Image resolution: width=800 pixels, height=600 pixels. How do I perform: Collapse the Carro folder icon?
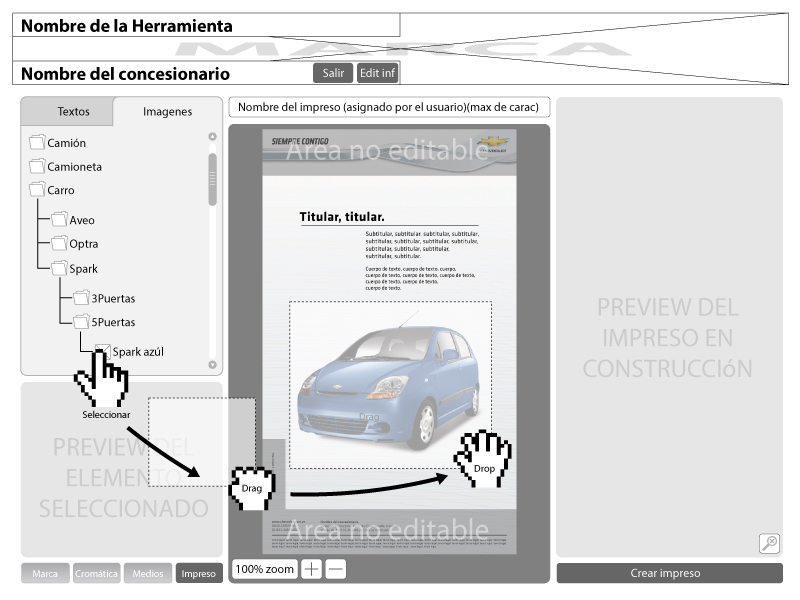(37, 189)
